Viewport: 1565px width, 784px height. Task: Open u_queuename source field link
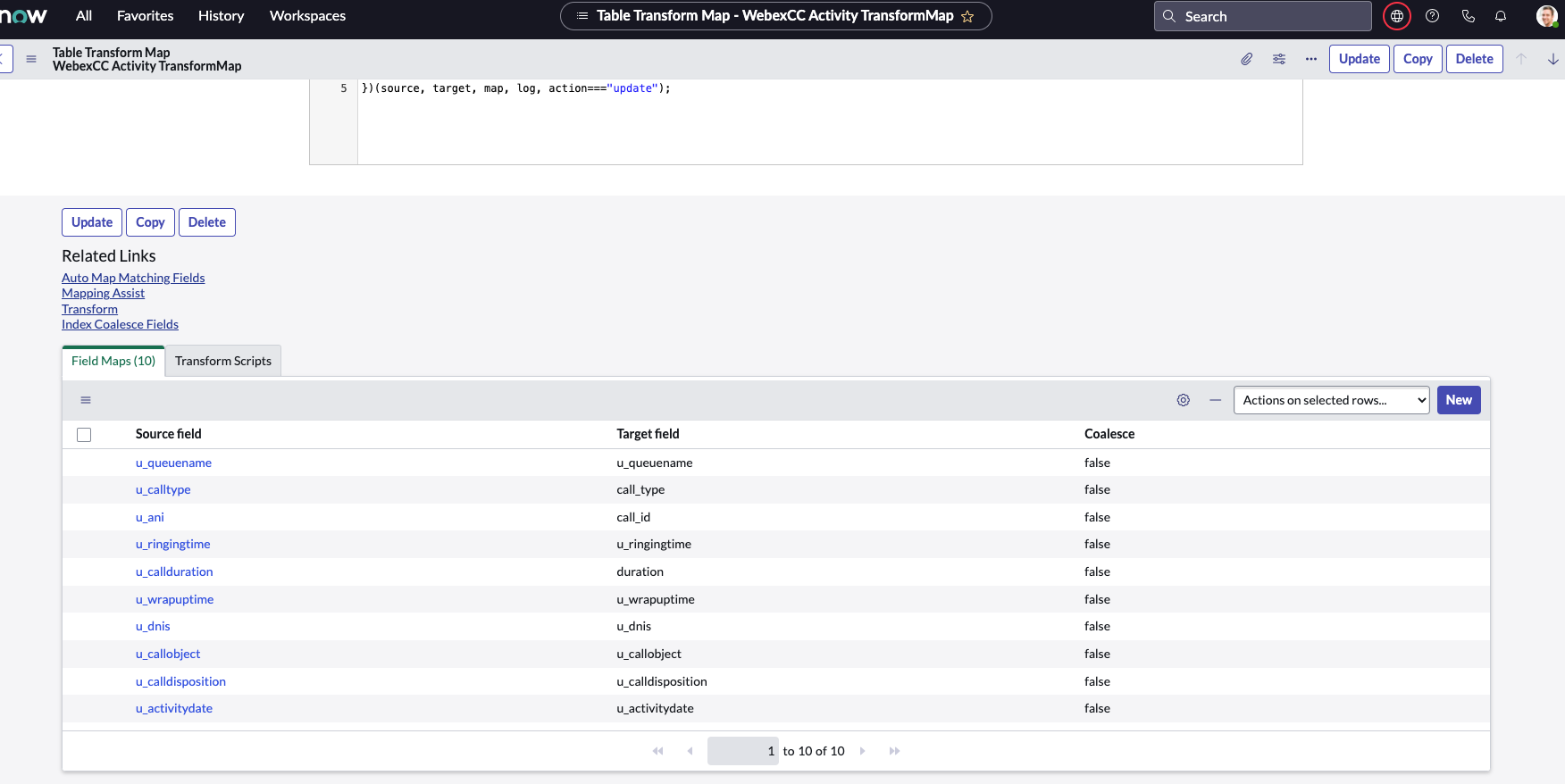click(173, 463)
